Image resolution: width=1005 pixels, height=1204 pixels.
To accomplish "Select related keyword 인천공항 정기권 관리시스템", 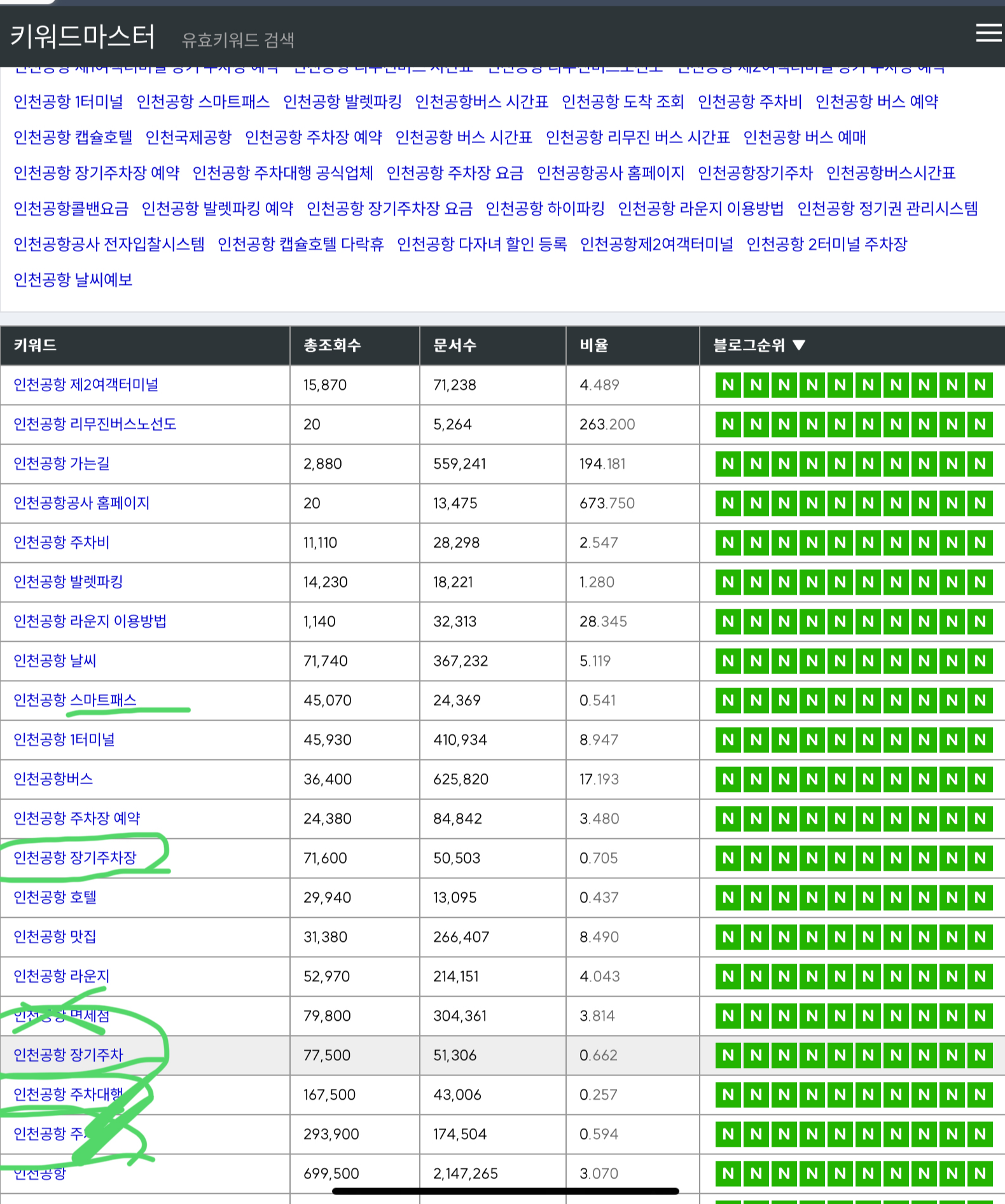I will (x=888, y=209).
